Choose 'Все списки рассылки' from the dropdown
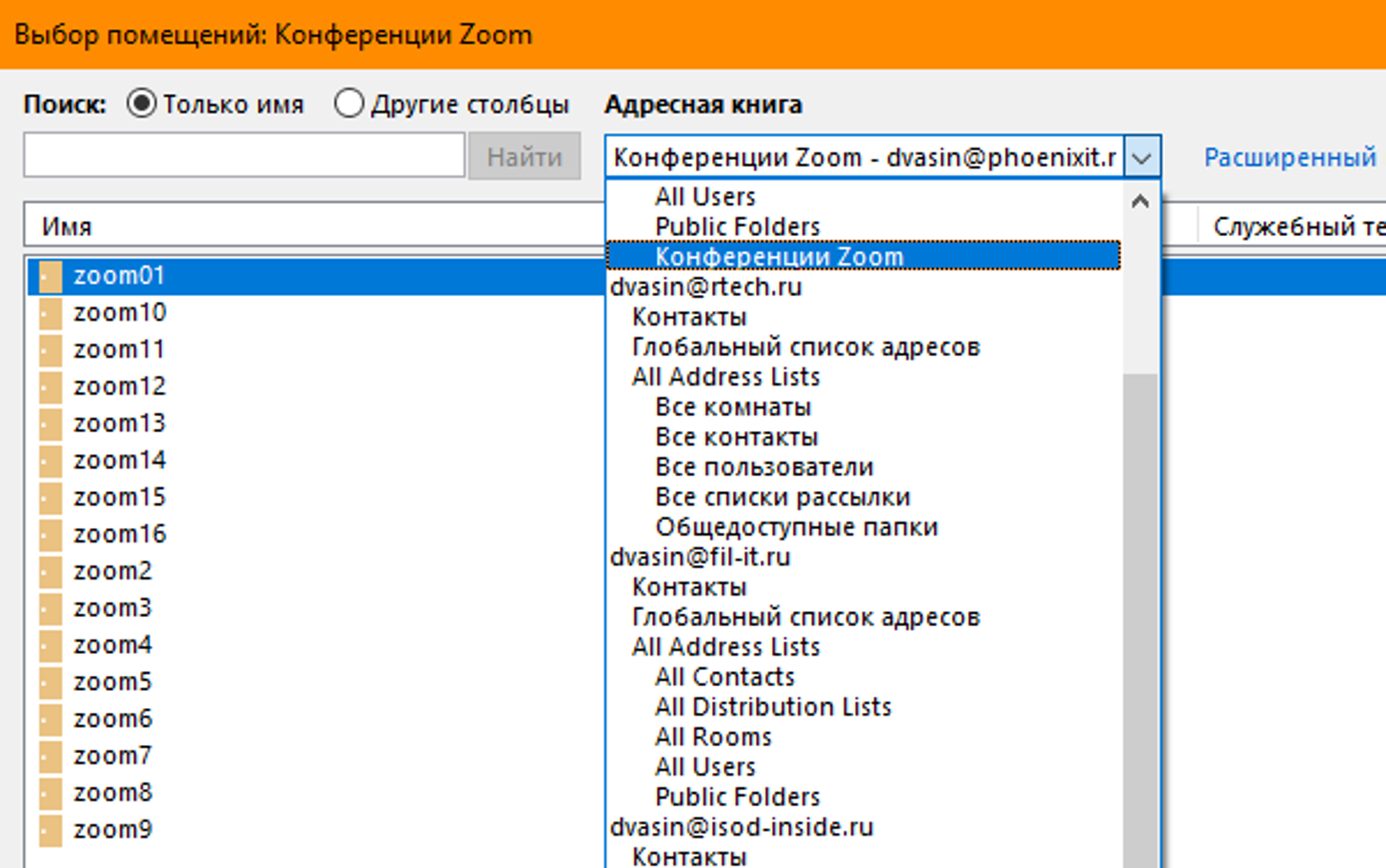The width and height of the screenshot is (1386, 868). pyautogui.click(x=782, y=497)
